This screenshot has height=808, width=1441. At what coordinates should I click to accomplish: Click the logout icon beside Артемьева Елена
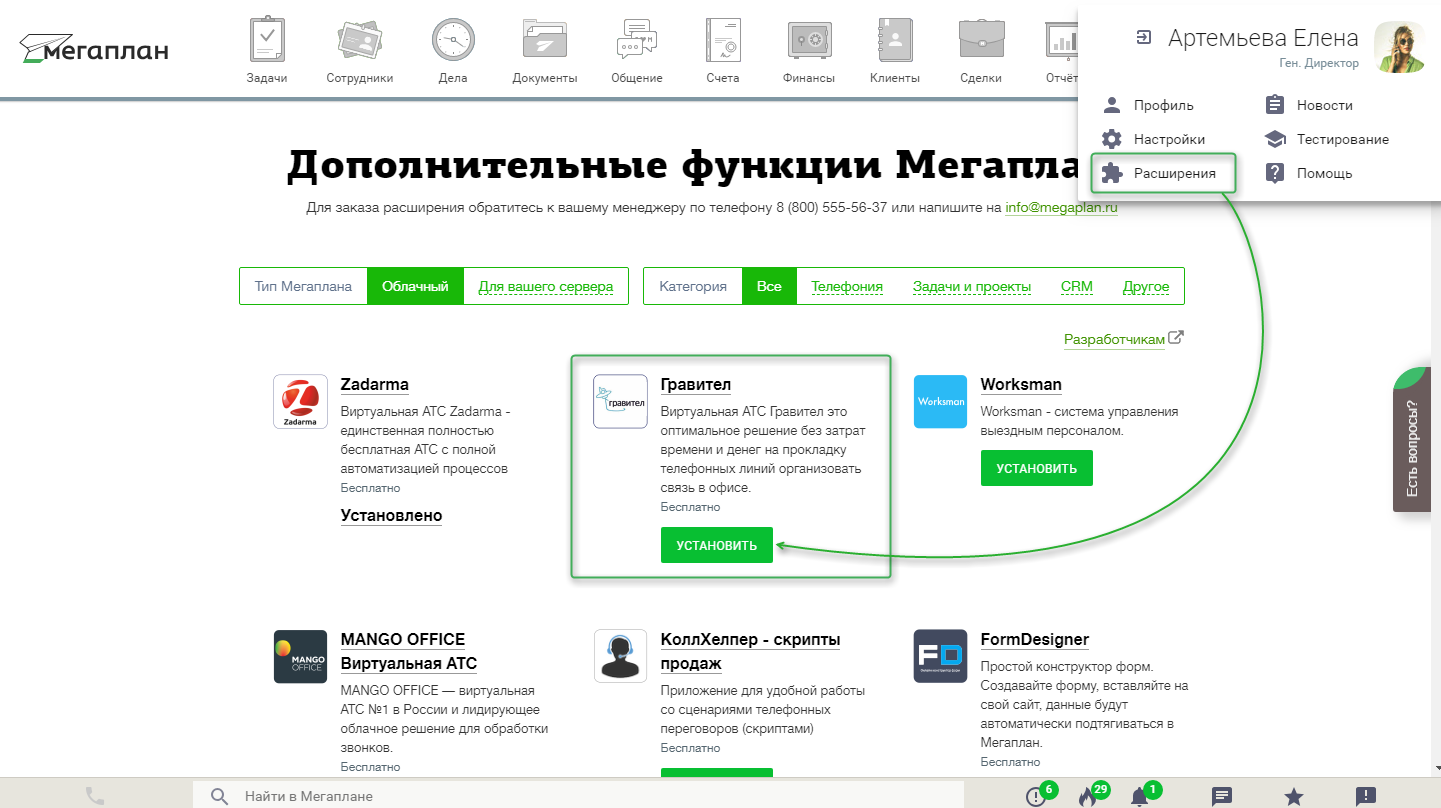(x=1144, y=38)
